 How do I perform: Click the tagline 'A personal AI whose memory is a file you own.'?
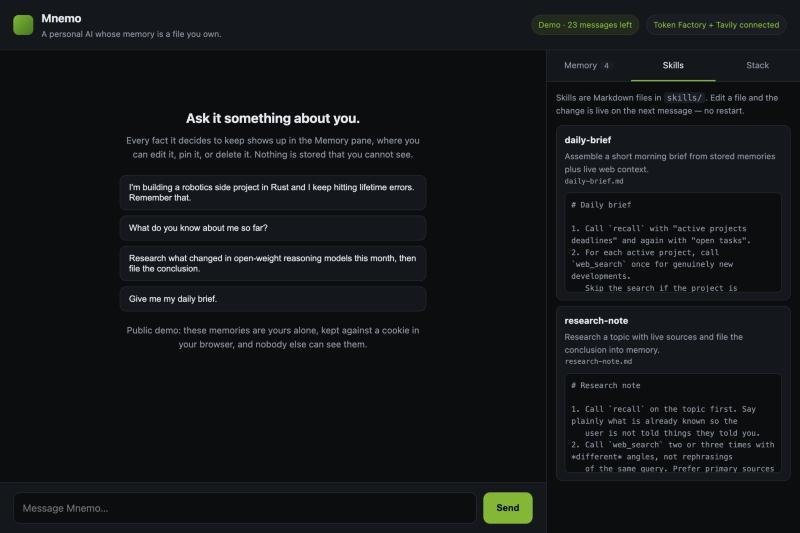tap(131, 34)
